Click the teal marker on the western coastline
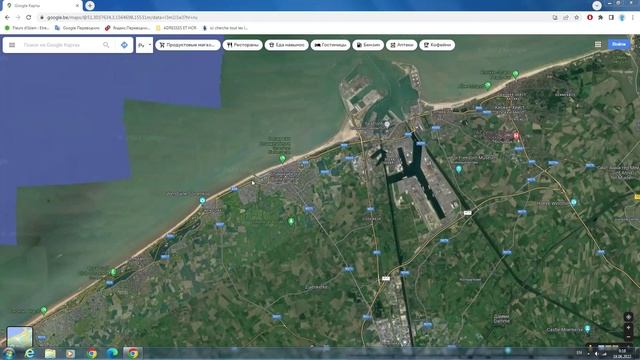This screenshot has width=640, height=360. point(202,200)
